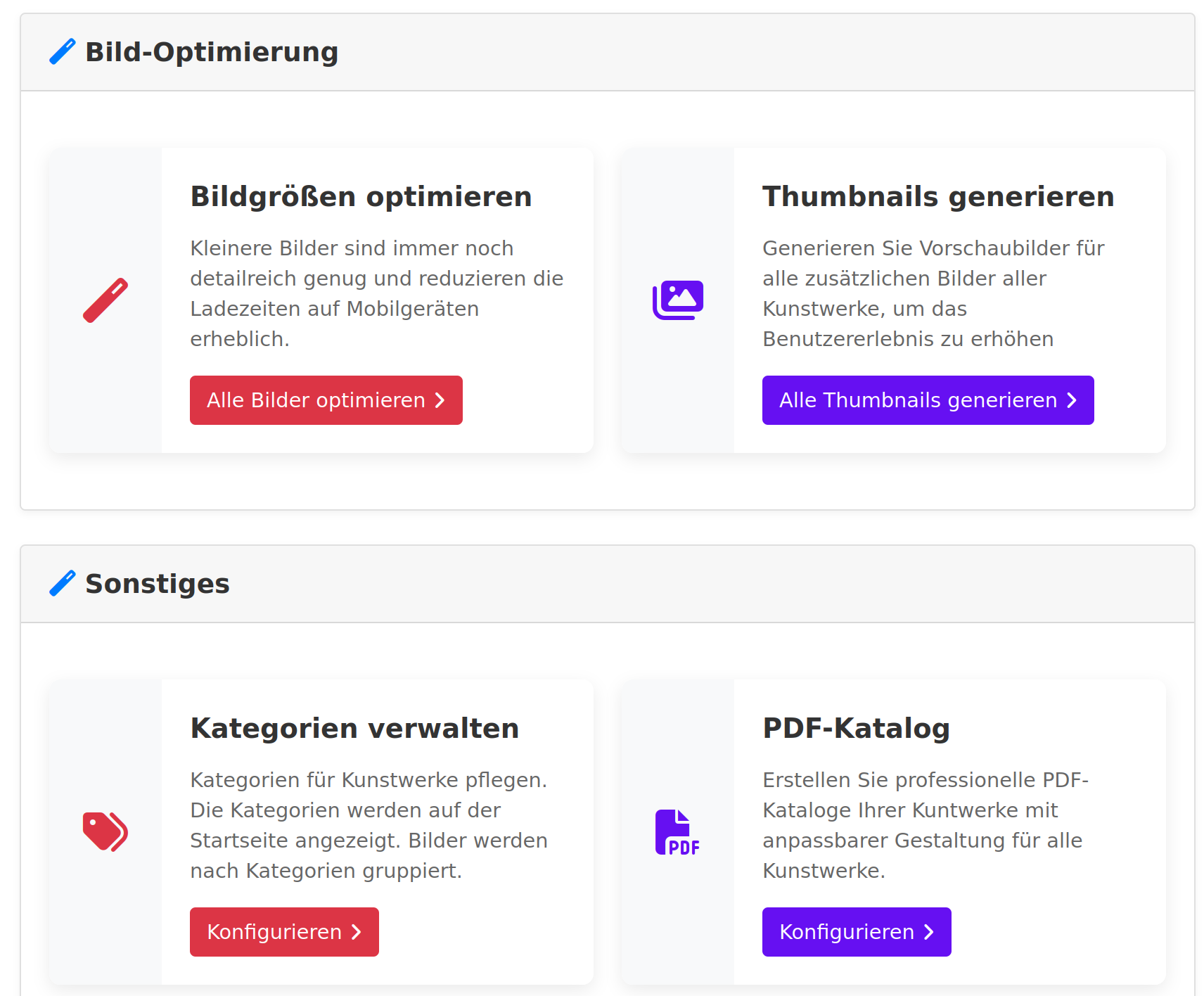Click the purple PDF document icon

tap(678, 831)
